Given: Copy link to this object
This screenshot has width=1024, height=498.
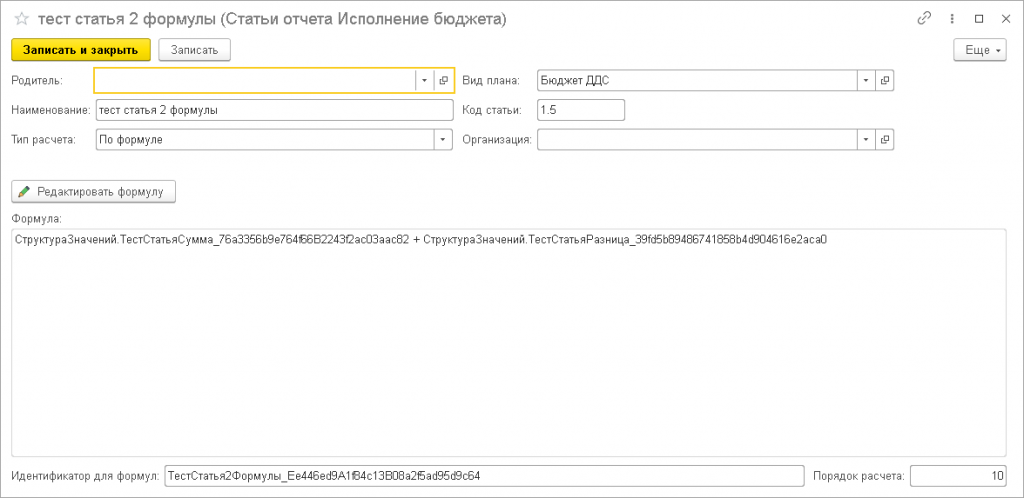Looking at the screenshot, I should [x=924, y=19].
